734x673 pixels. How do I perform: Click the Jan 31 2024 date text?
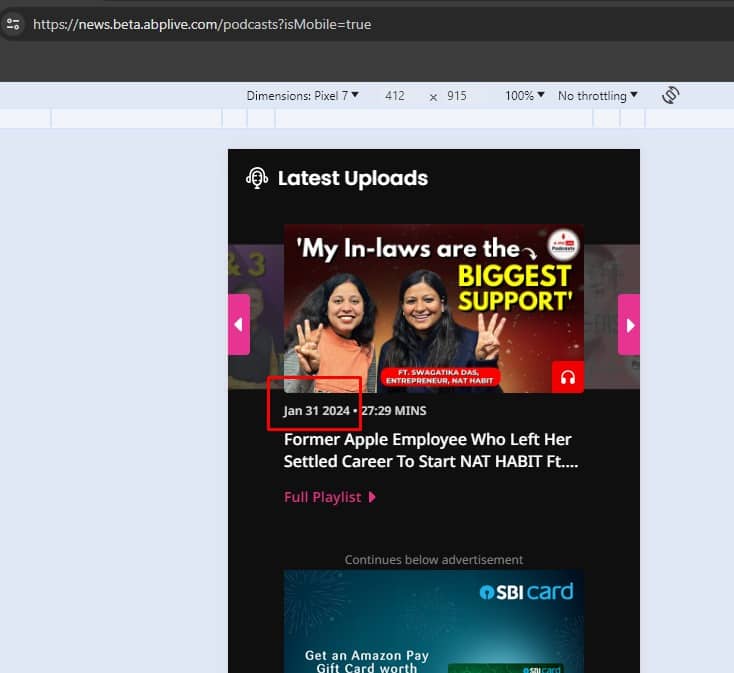click(316, 410)
